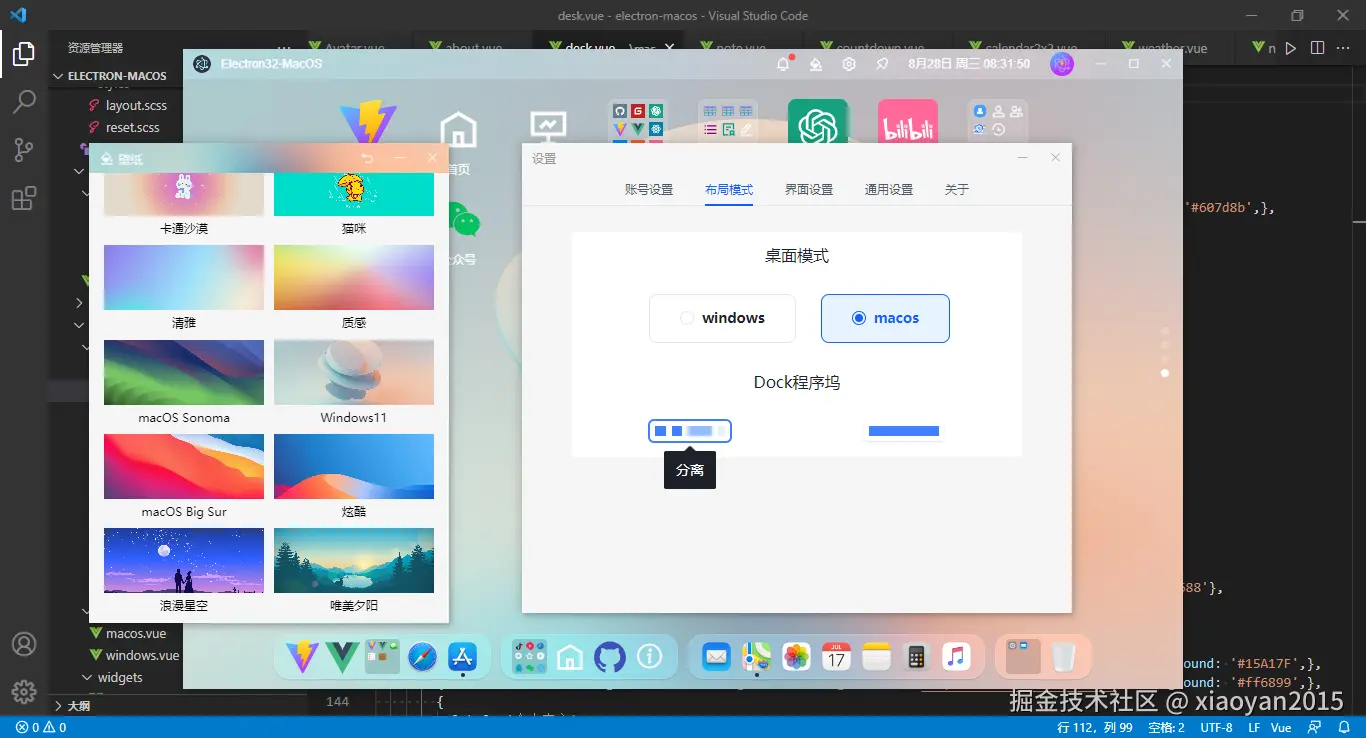The width and height of the screenshot is (1366, 738).
Task: Open the 通用设置 settings tab
Action: (x=888, y=188)
